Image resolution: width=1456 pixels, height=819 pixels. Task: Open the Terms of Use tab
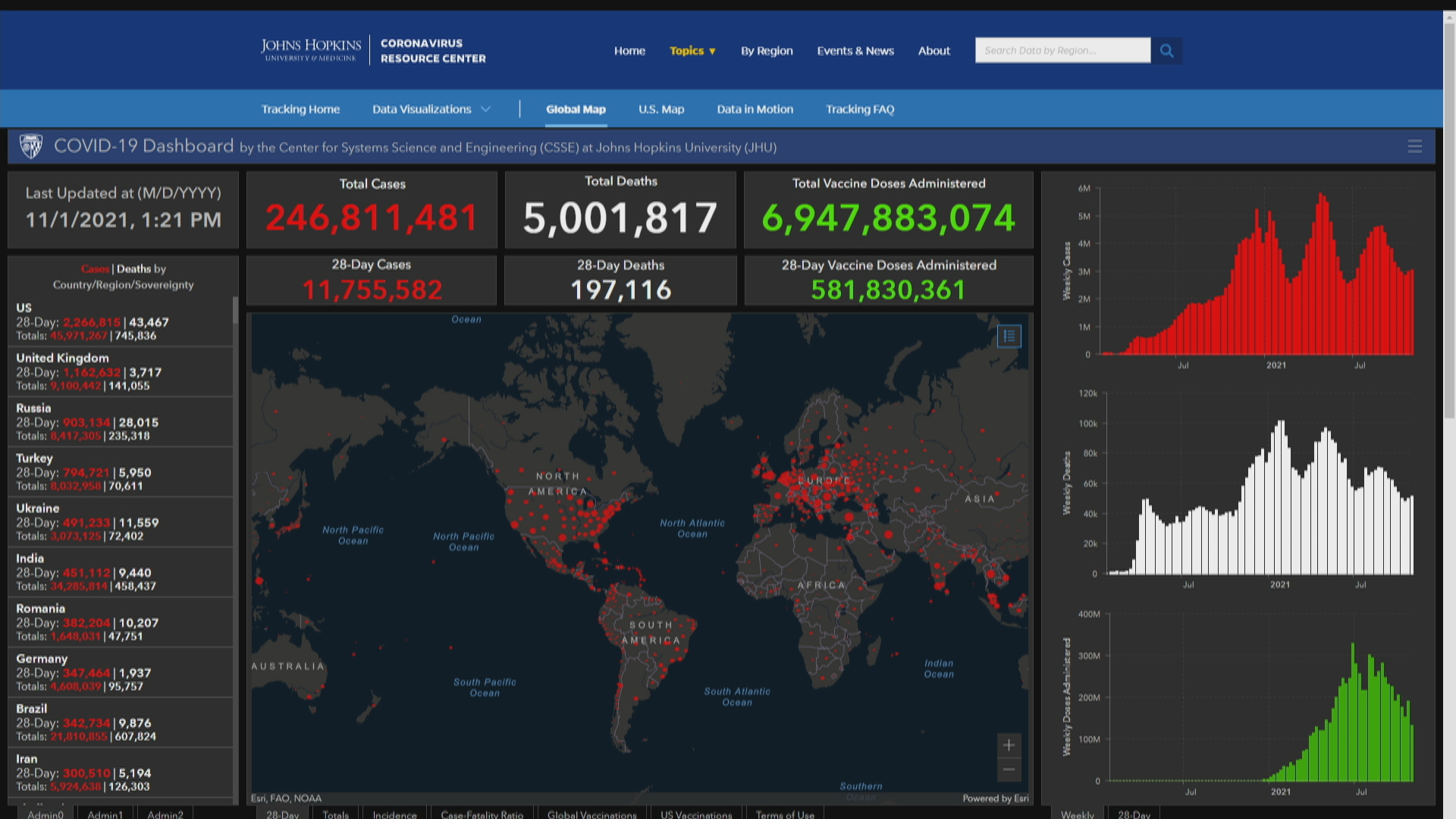pyautogui.click(x=785, y=814)
